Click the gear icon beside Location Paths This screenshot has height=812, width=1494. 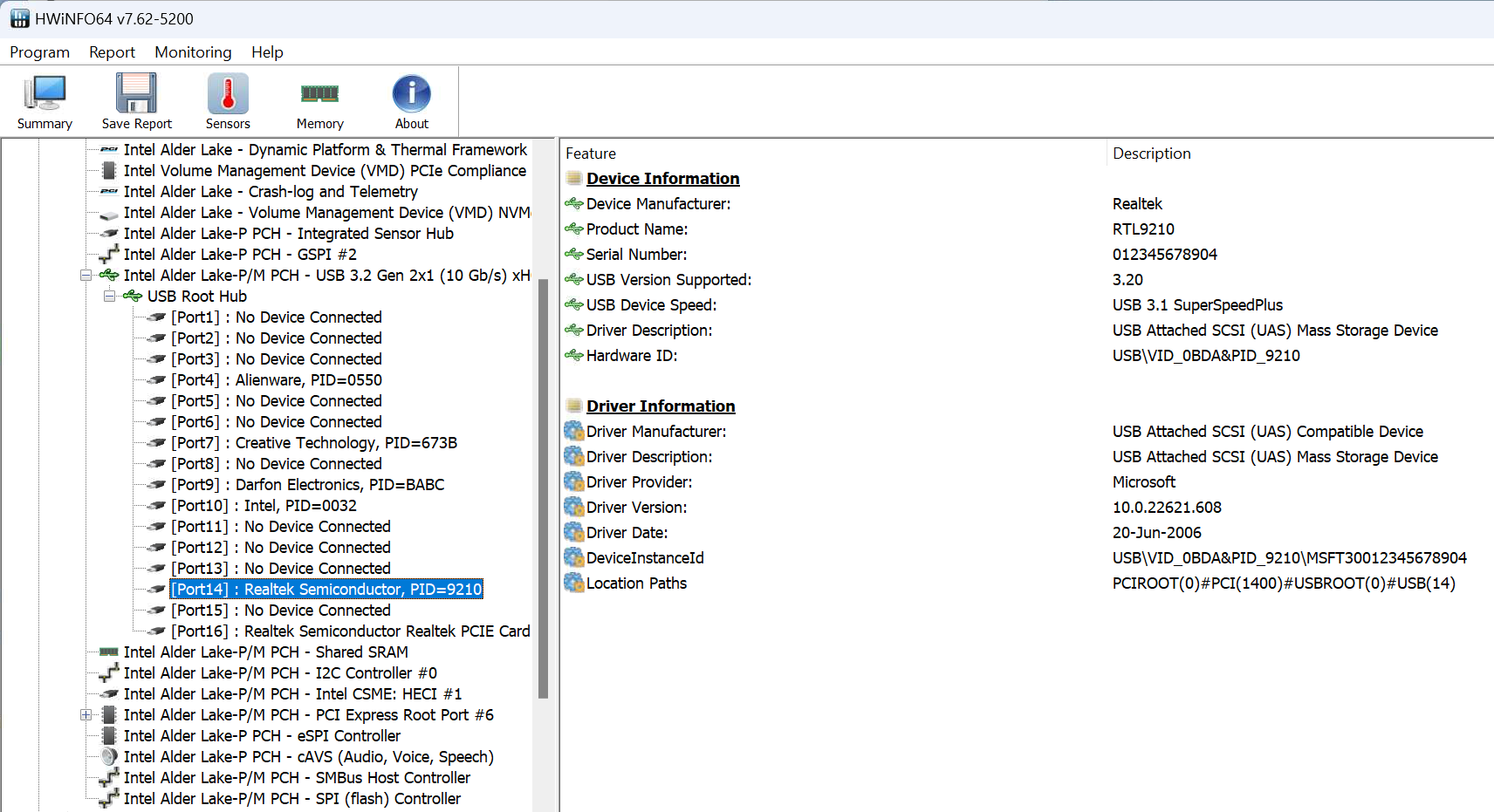574,583
